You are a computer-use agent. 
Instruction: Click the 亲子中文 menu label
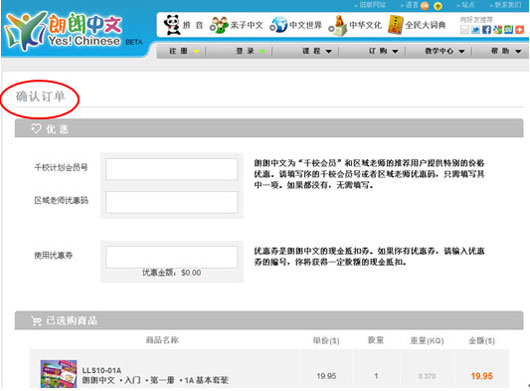click(x=247, y=25)
